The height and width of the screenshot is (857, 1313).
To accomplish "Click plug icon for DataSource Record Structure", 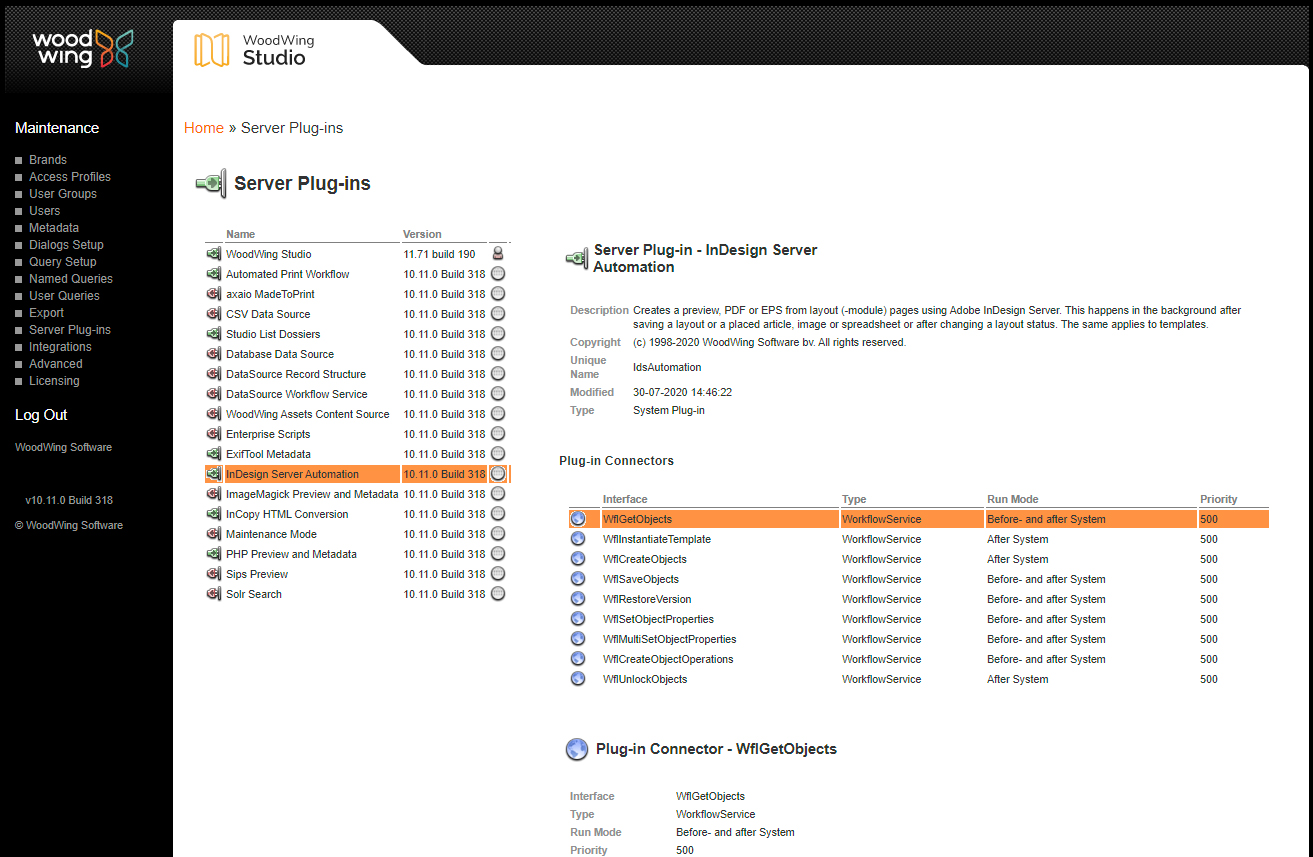I will pyautogui.click(x=213, y=374).
